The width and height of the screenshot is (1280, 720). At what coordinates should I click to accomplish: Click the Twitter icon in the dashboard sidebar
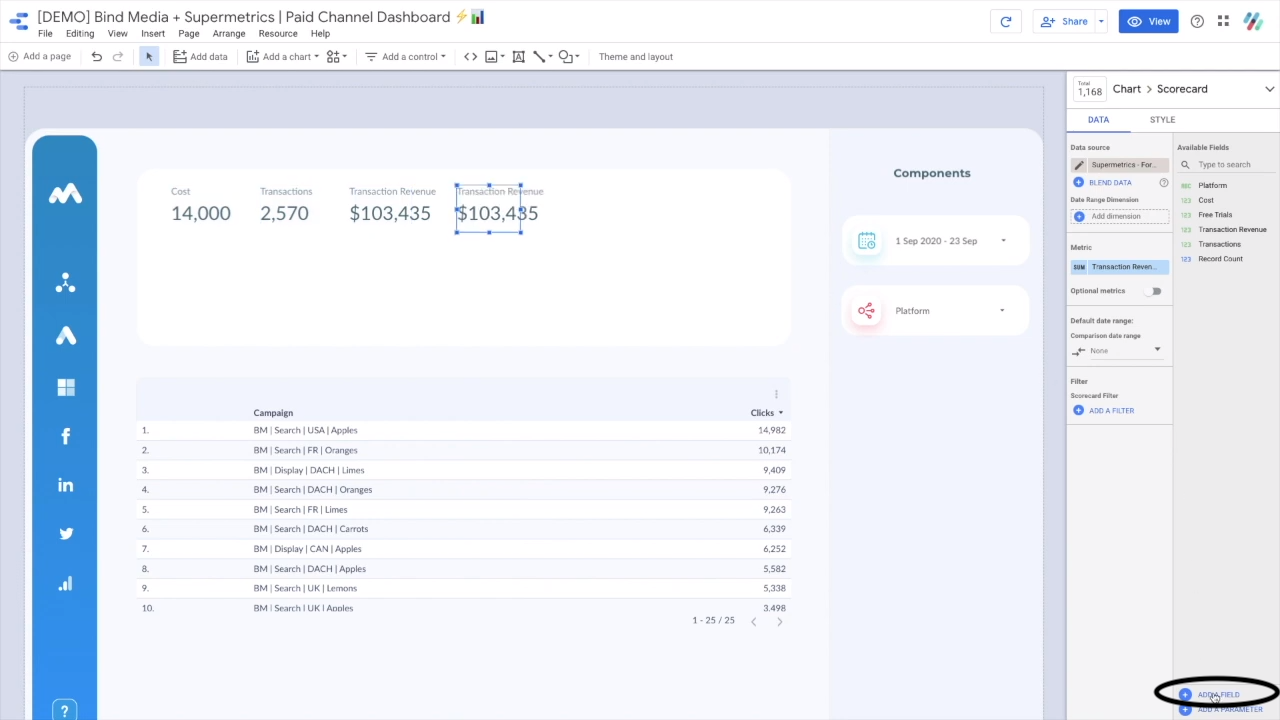pyautogui.click(x=65, y=534)
